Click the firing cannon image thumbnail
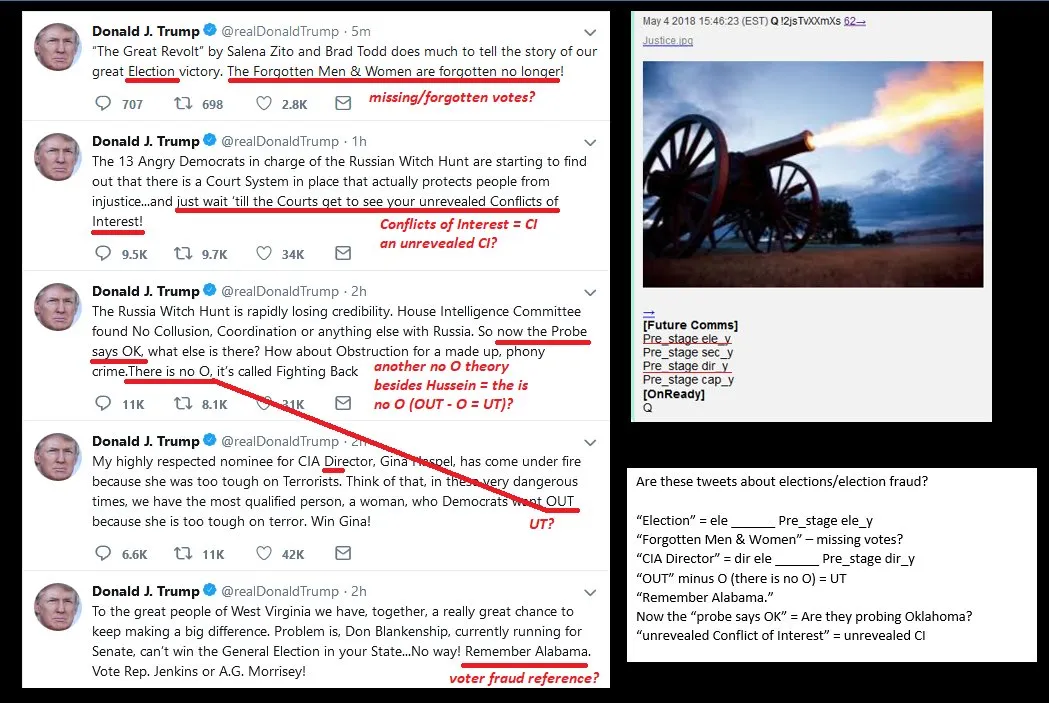1049x703 pixels. coord(813,174)
